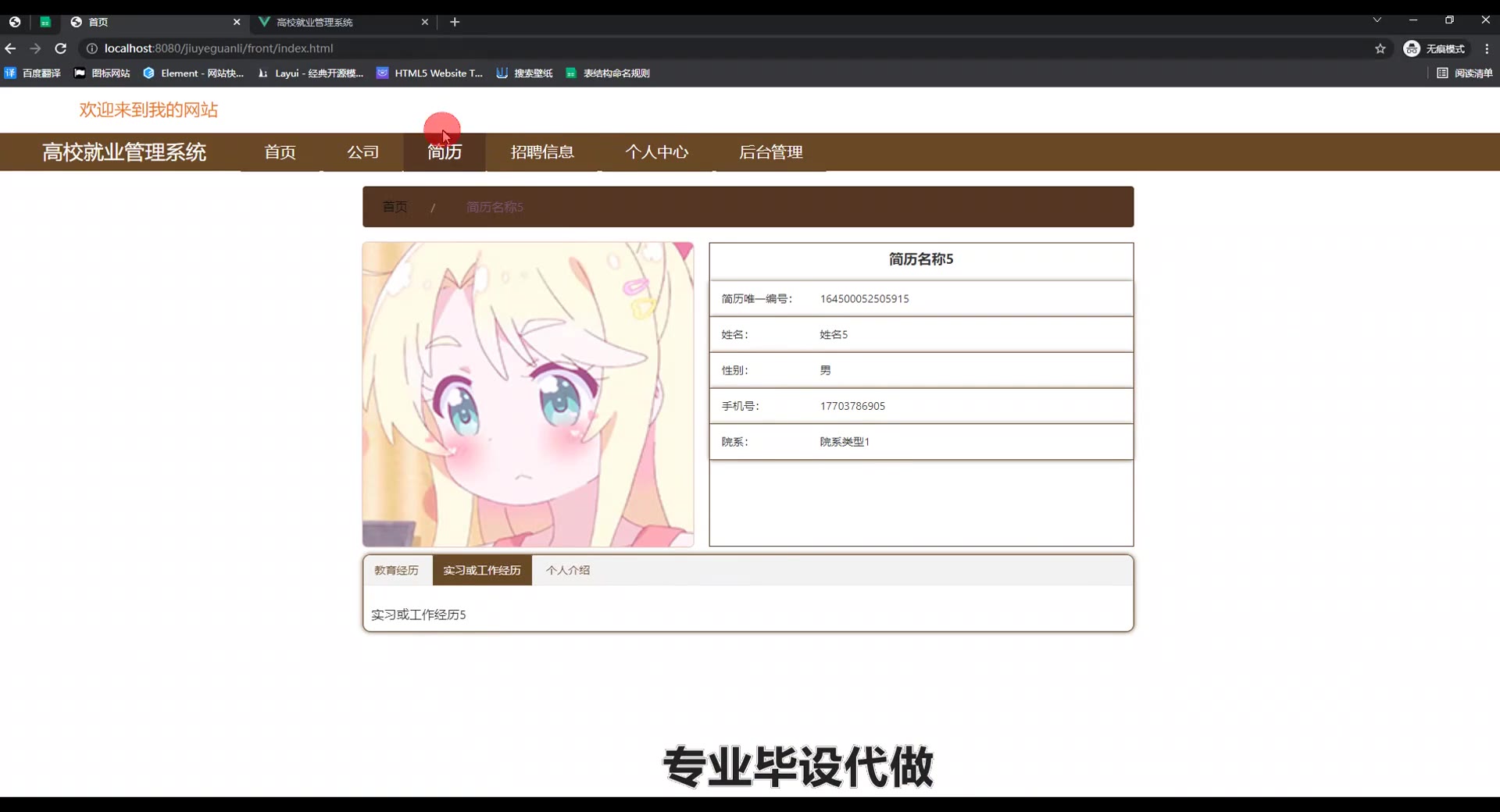Click the browser back arrow

click(x=10, y=48)
